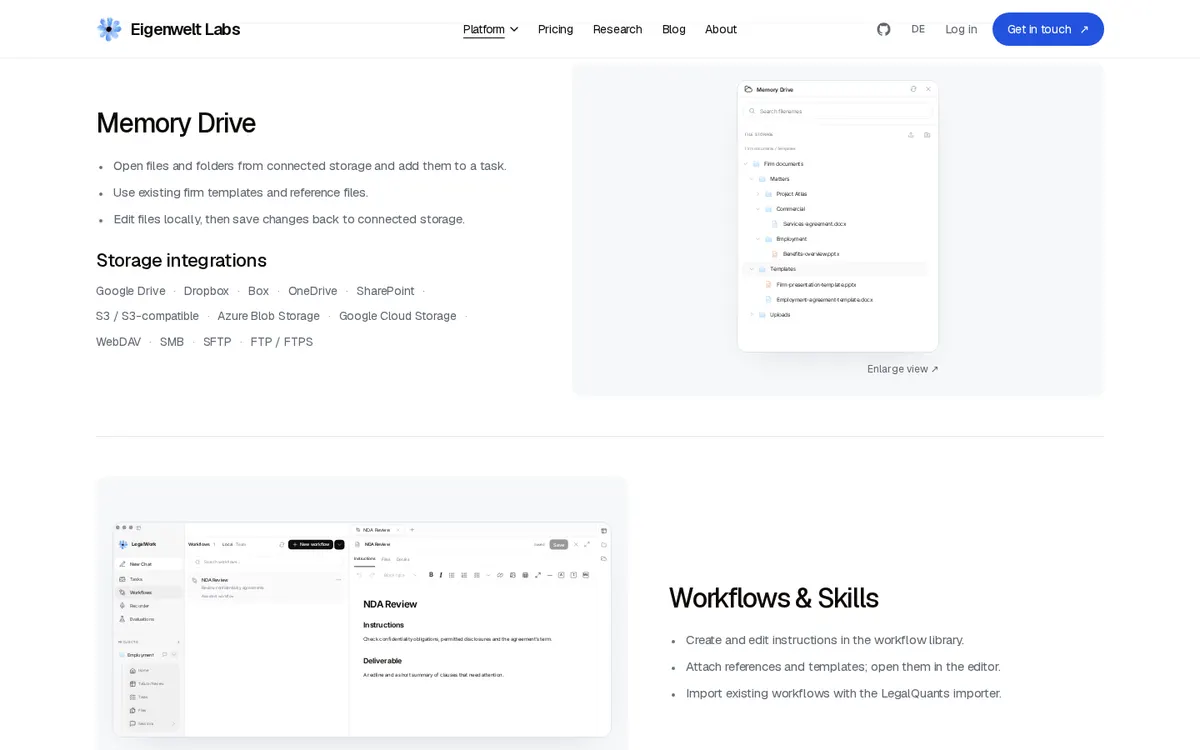Open Tabular Review under Employment project
The width and height of the screenshot is (1200, 750).
(x=146, y=684)
